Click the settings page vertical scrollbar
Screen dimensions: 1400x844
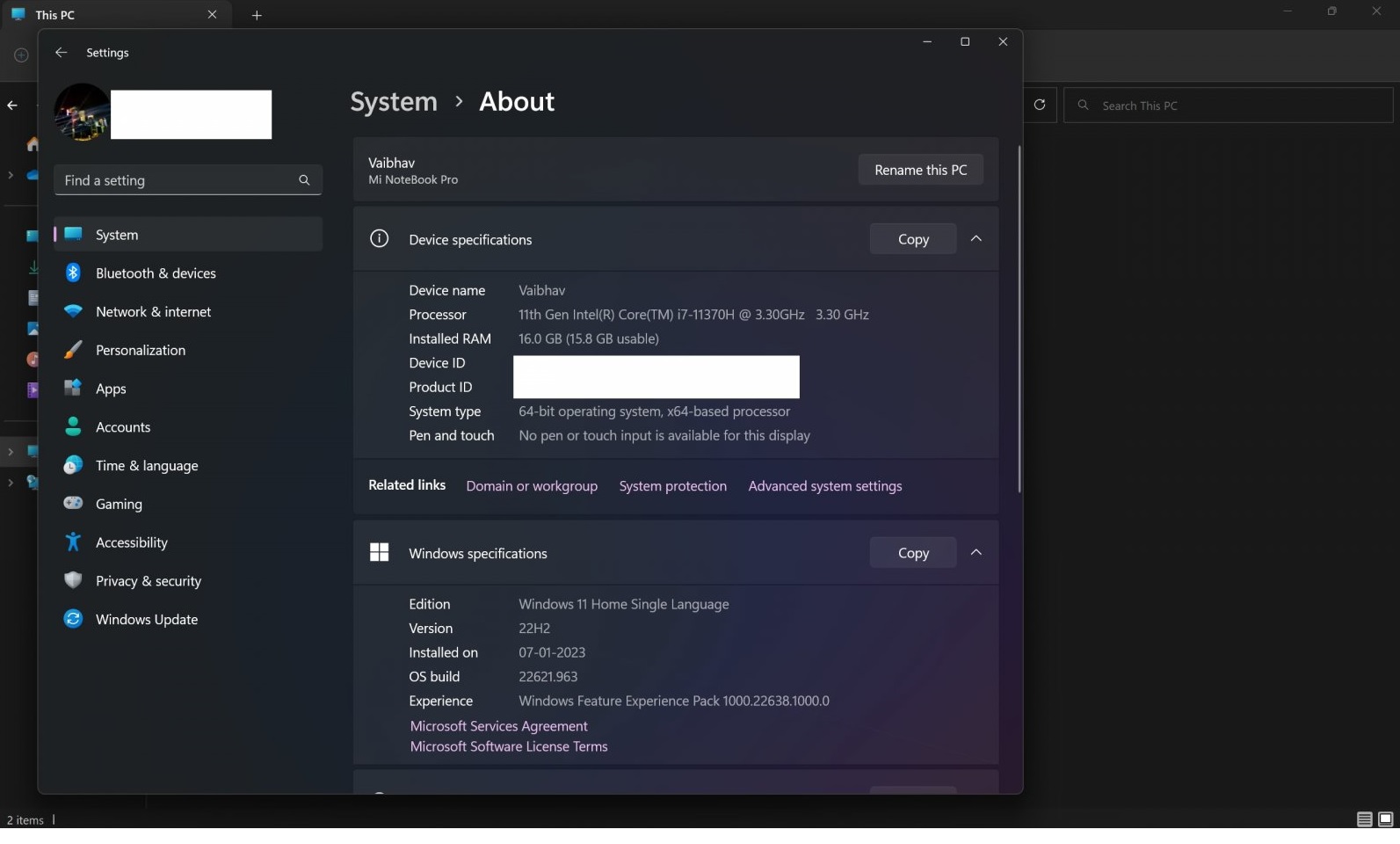coord(1019,318)
